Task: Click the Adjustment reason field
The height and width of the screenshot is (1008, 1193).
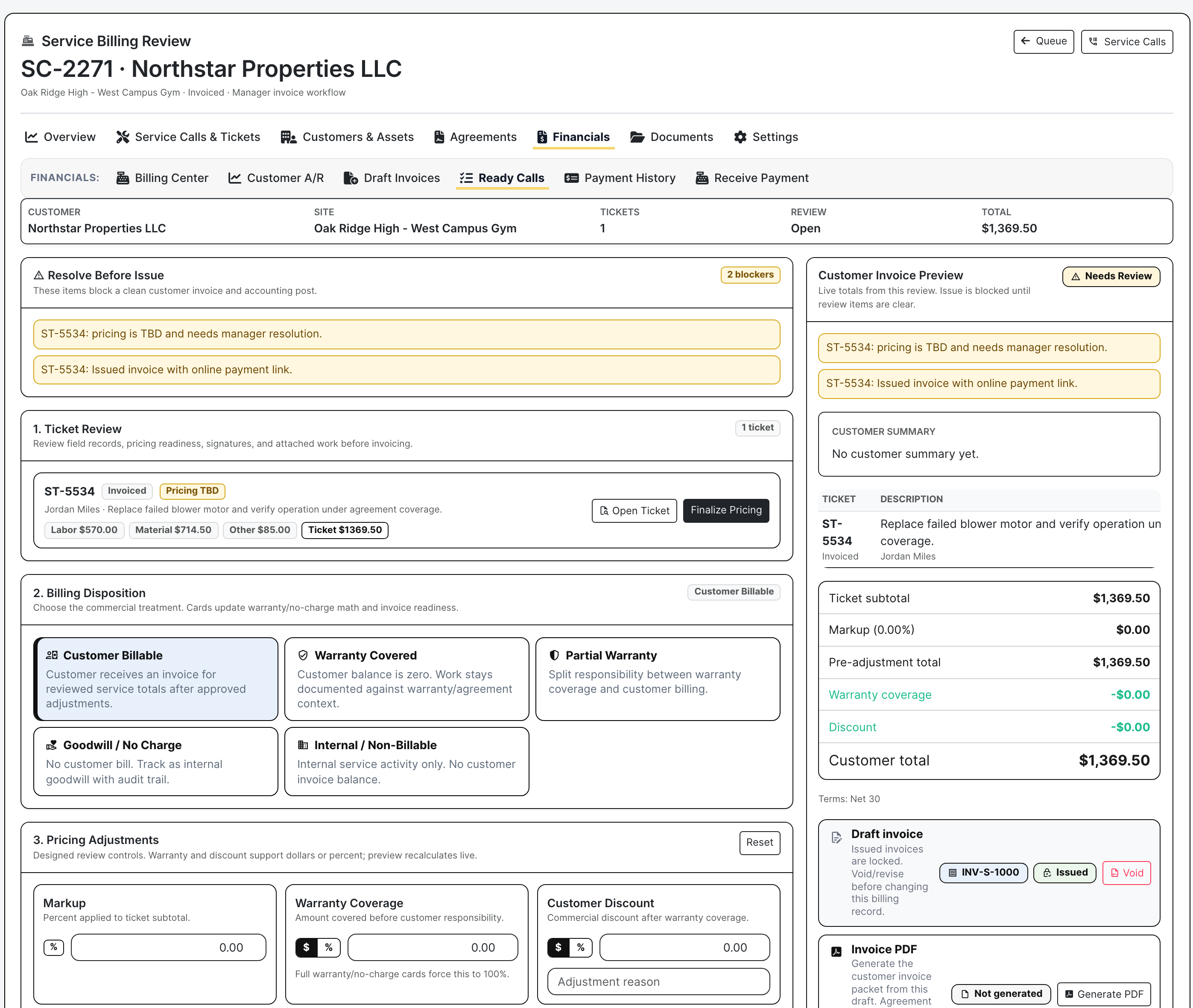Action: (658, 982)
